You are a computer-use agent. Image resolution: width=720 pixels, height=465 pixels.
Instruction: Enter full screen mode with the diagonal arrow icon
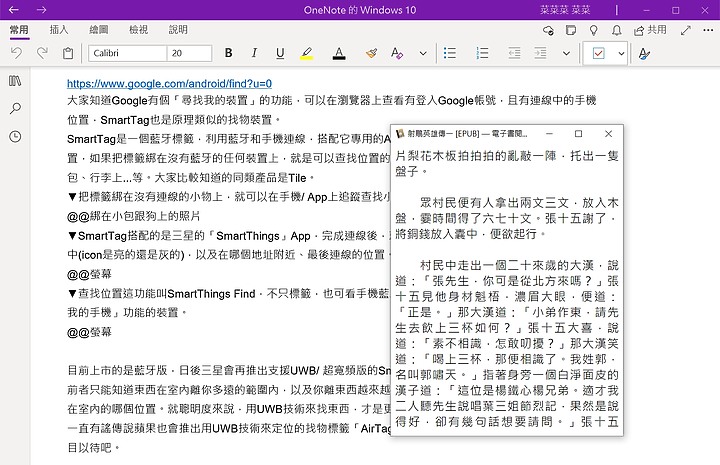point(686,30)
